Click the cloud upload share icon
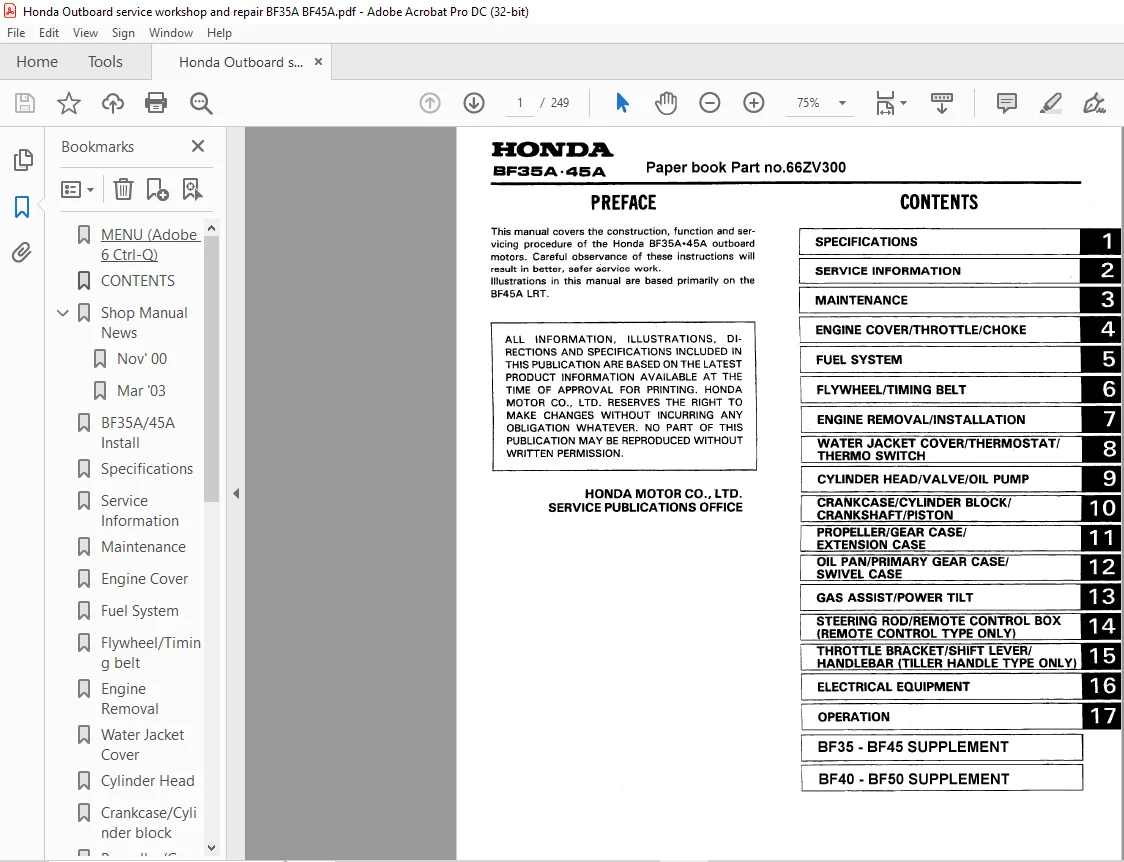The width and height of the screenshot is (1124, 862). [113, 103]
